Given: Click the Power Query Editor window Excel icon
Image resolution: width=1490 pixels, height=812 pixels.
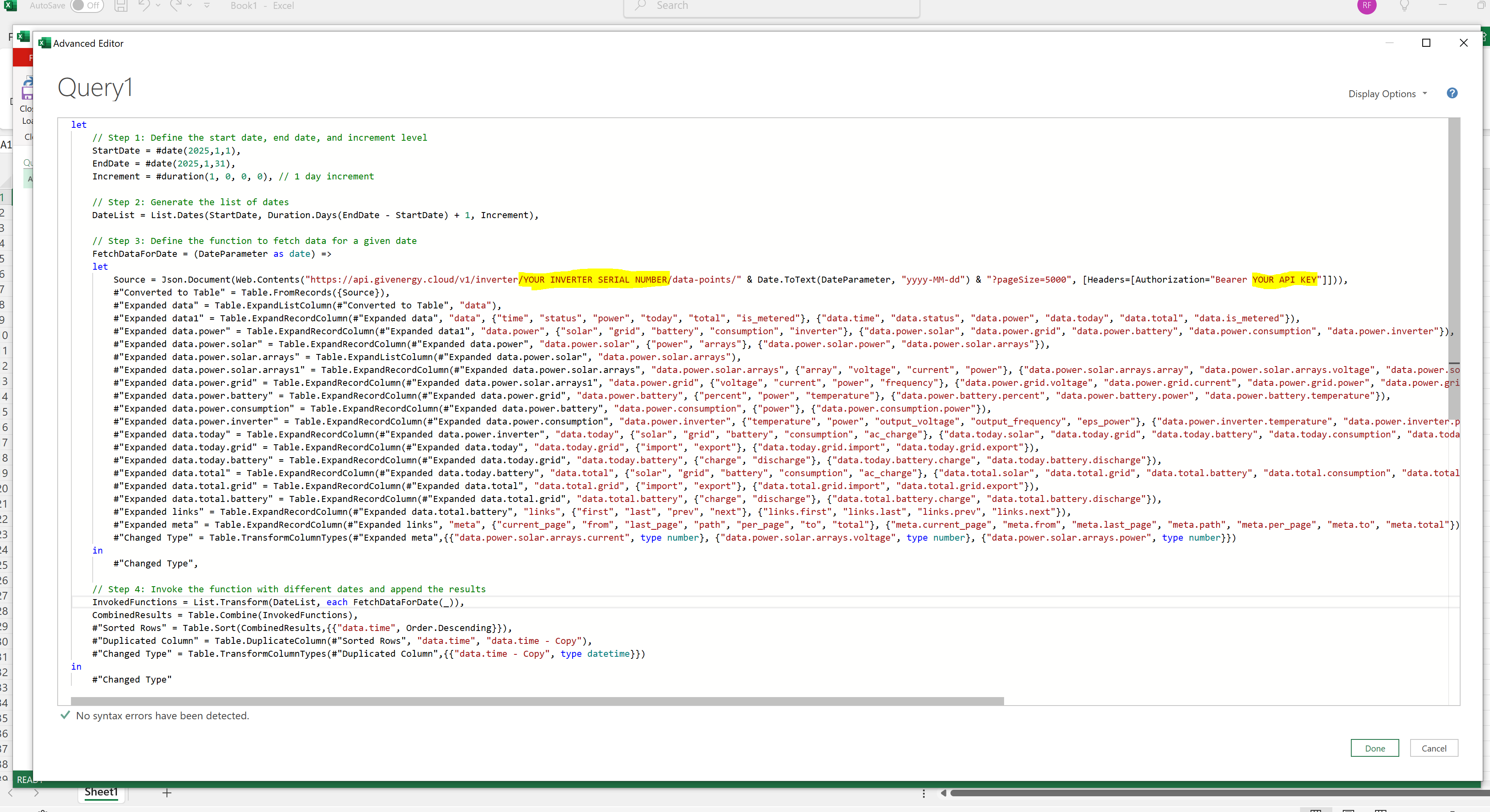Looking at the screenshot, I should pos(23,36).
